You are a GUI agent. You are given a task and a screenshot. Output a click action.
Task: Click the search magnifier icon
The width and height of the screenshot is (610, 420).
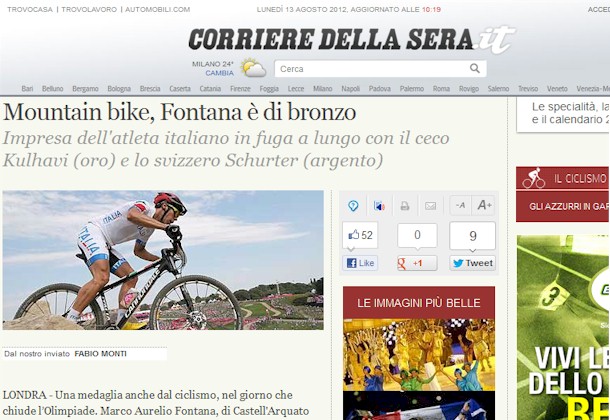pos(475,68)
